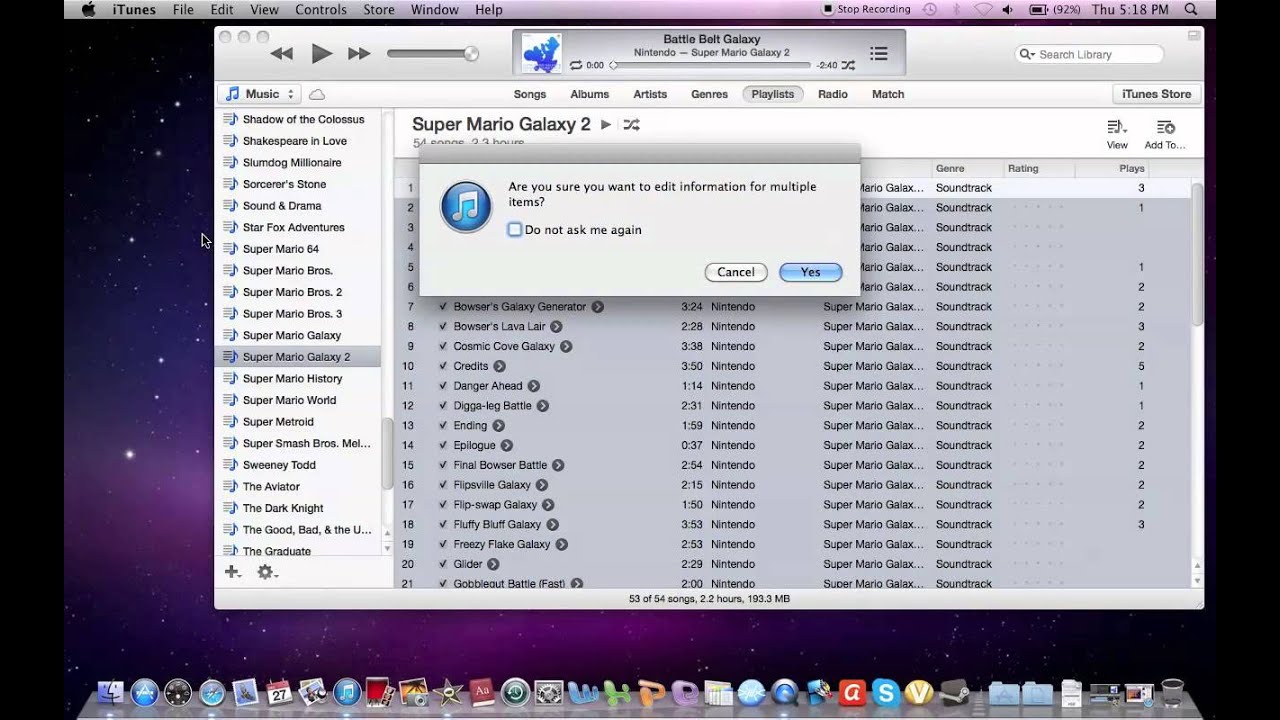This screenshot has width=1280, height=720.
Task: Play the current track in iTunes
Action: [321, 54]
